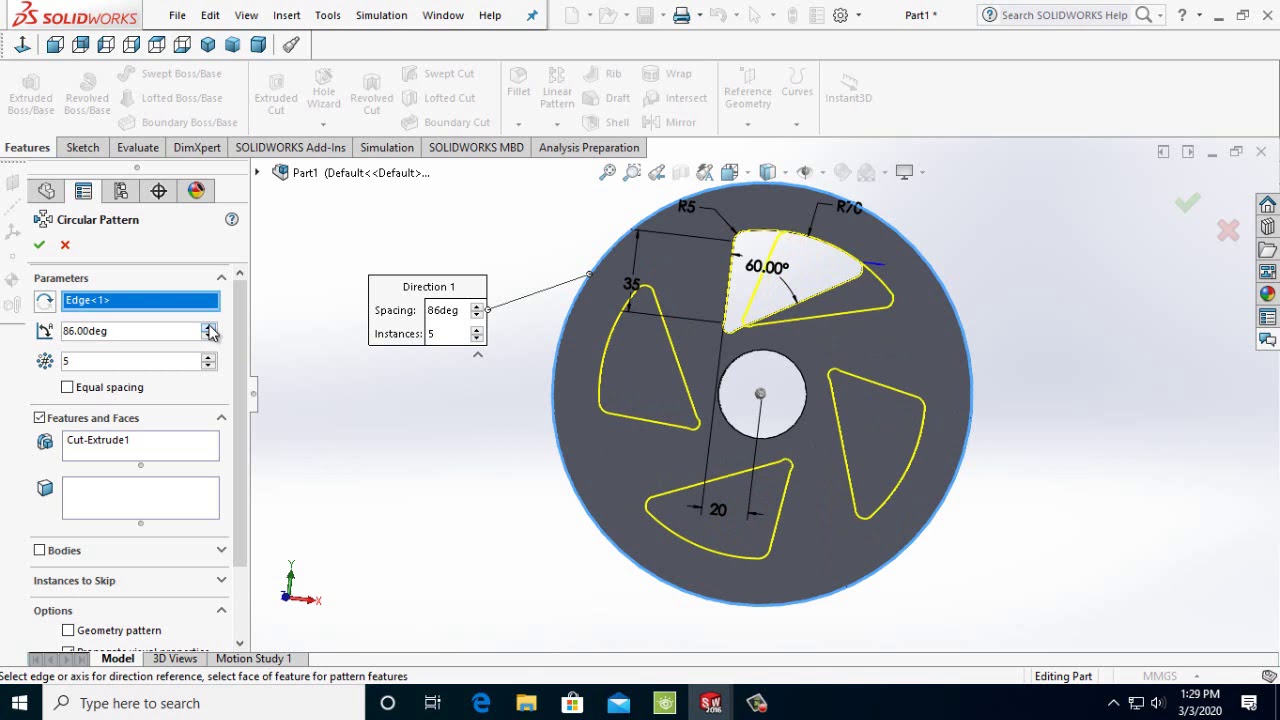Open the DimXpertManager tab icon
1280x720 pixels.
click(158, 191)
